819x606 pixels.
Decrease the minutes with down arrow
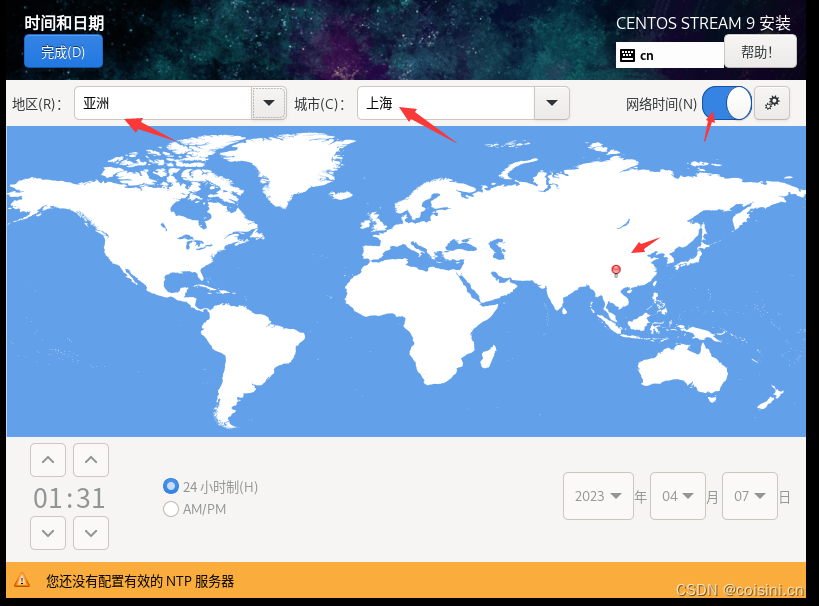91,533
